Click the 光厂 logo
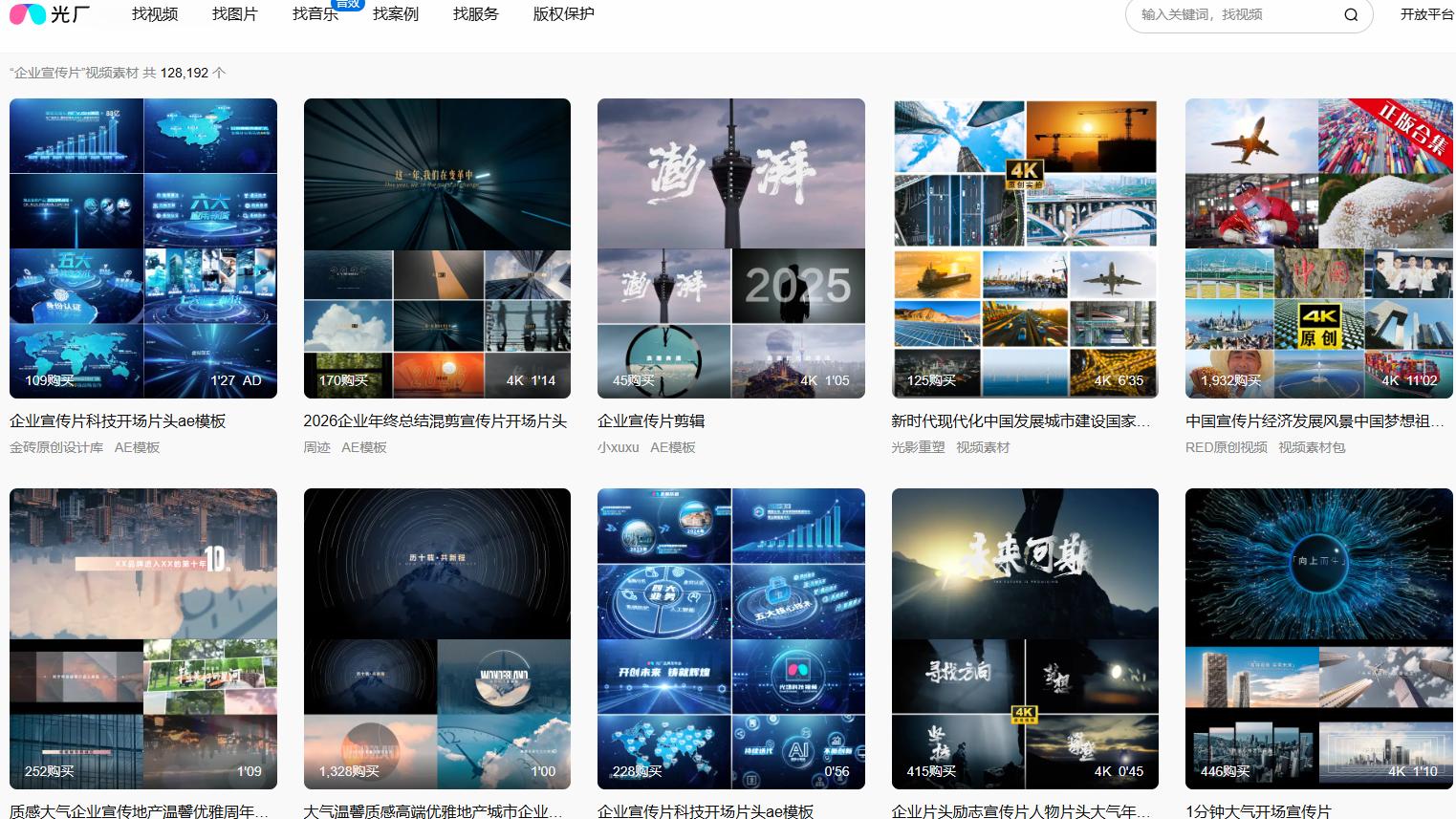Image resolution: width=1456 pixels, height=819 pixels. (x=50, y=14)
